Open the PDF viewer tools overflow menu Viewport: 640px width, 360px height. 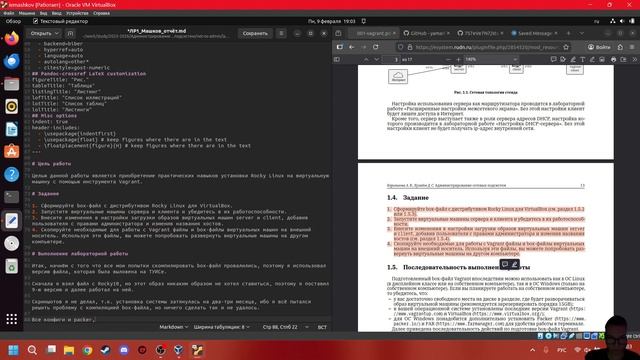click(x=635, y=59)
